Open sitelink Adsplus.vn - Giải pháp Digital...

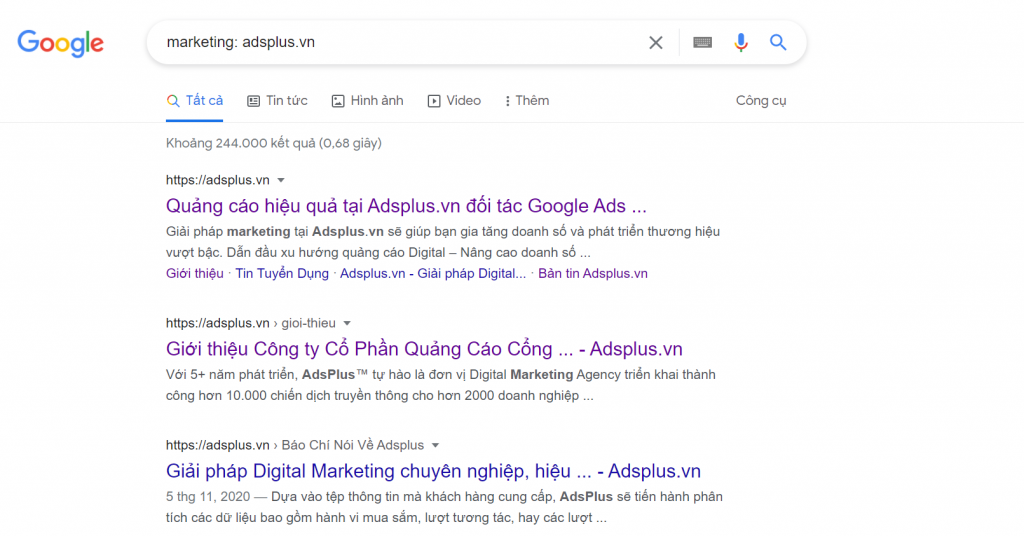tap(433, 274)
